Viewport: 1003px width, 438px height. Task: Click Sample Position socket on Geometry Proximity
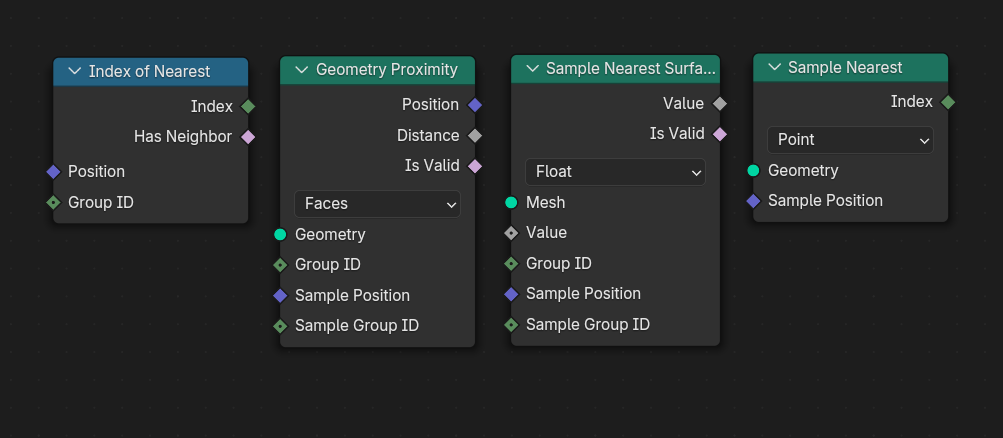[x=280, y=295]
